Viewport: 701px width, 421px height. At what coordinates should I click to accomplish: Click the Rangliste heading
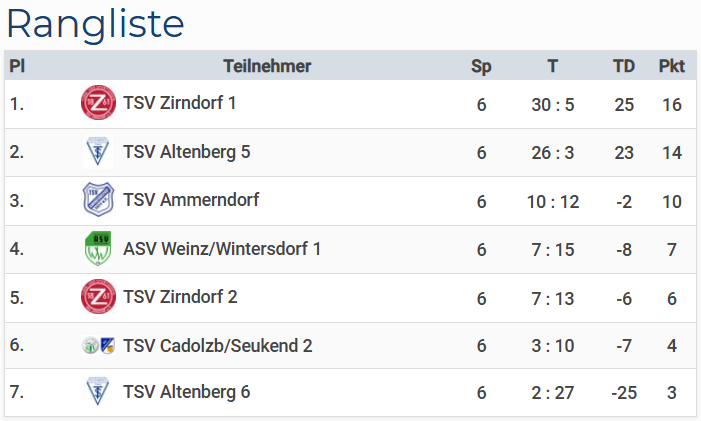pyautogui.click(x=95, y=24)
